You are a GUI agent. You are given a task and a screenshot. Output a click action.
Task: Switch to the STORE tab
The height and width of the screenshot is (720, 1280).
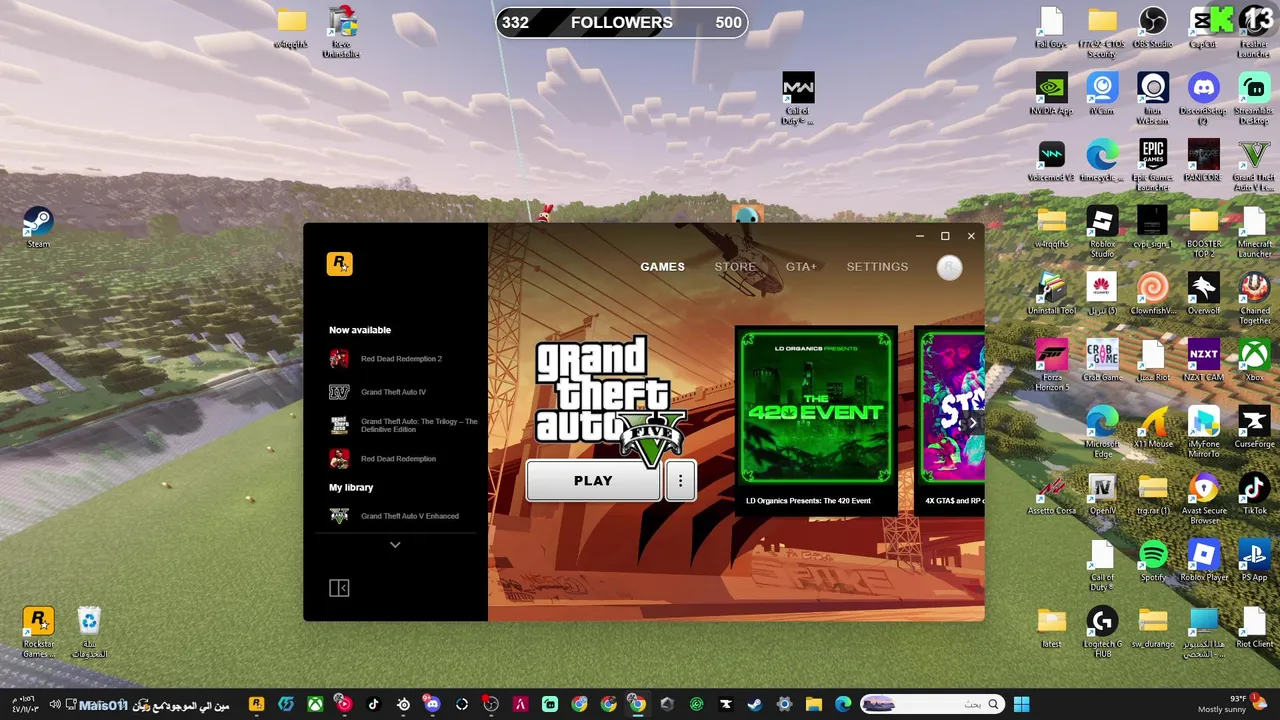(x=735, y=267)
